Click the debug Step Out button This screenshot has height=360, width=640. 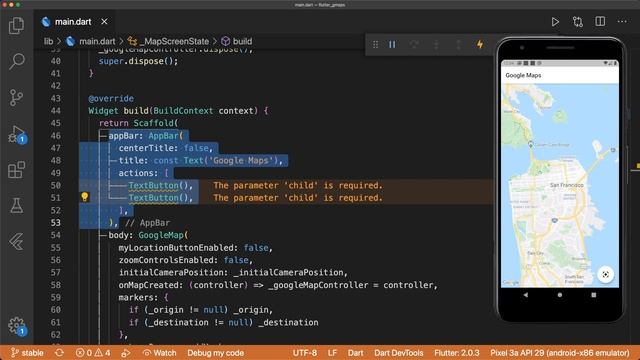tap(458, 44)
